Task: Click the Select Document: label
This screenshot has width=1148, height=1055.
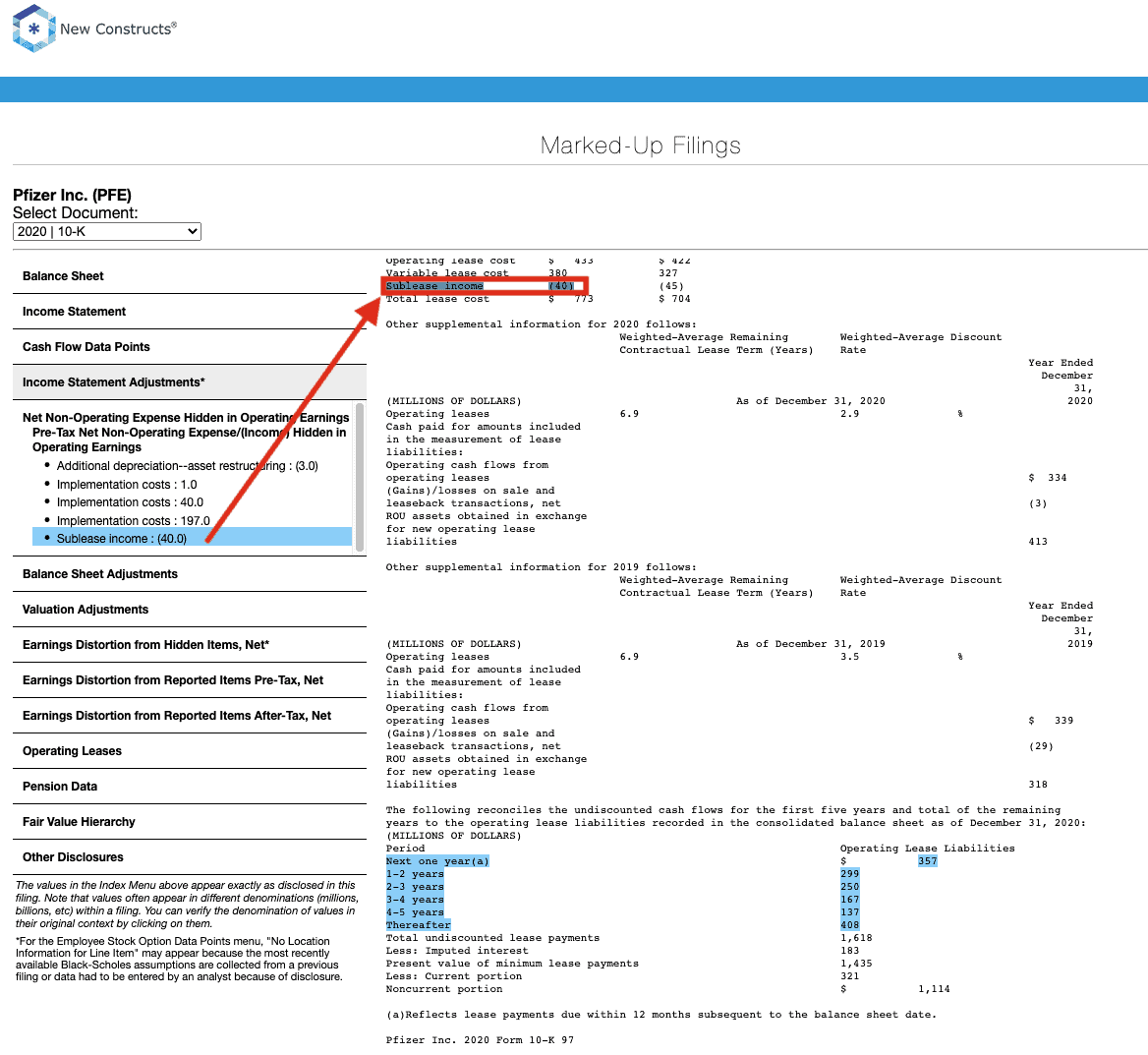Action: click(x=75, y=213)
